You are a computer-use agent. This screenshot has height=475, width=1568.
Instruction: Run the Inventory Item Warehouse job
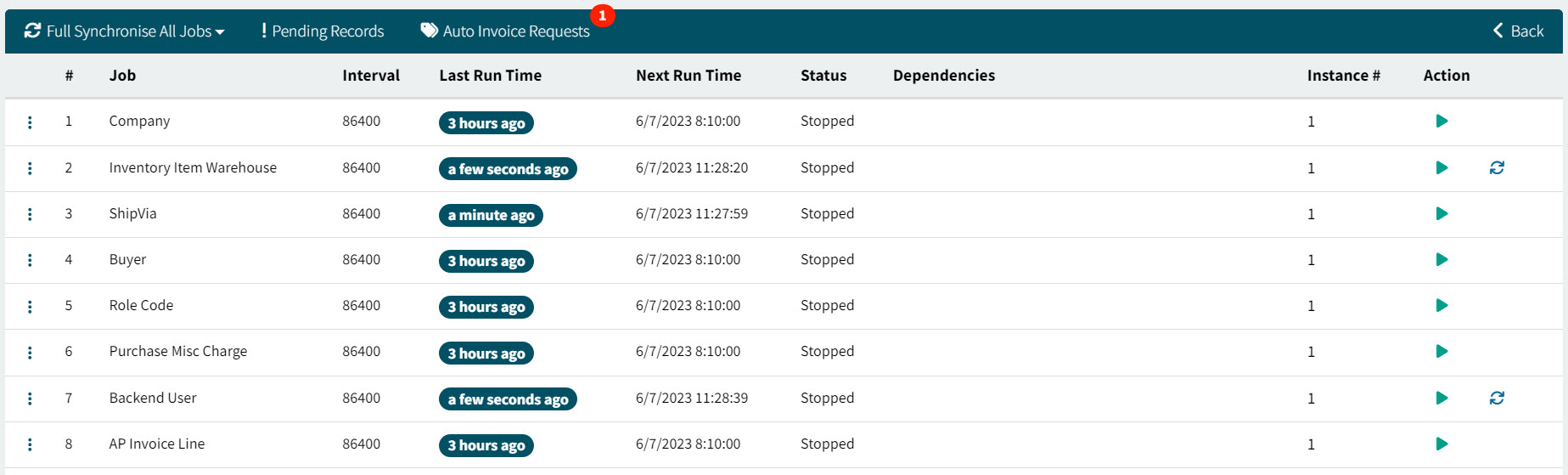coord(1442,168)
